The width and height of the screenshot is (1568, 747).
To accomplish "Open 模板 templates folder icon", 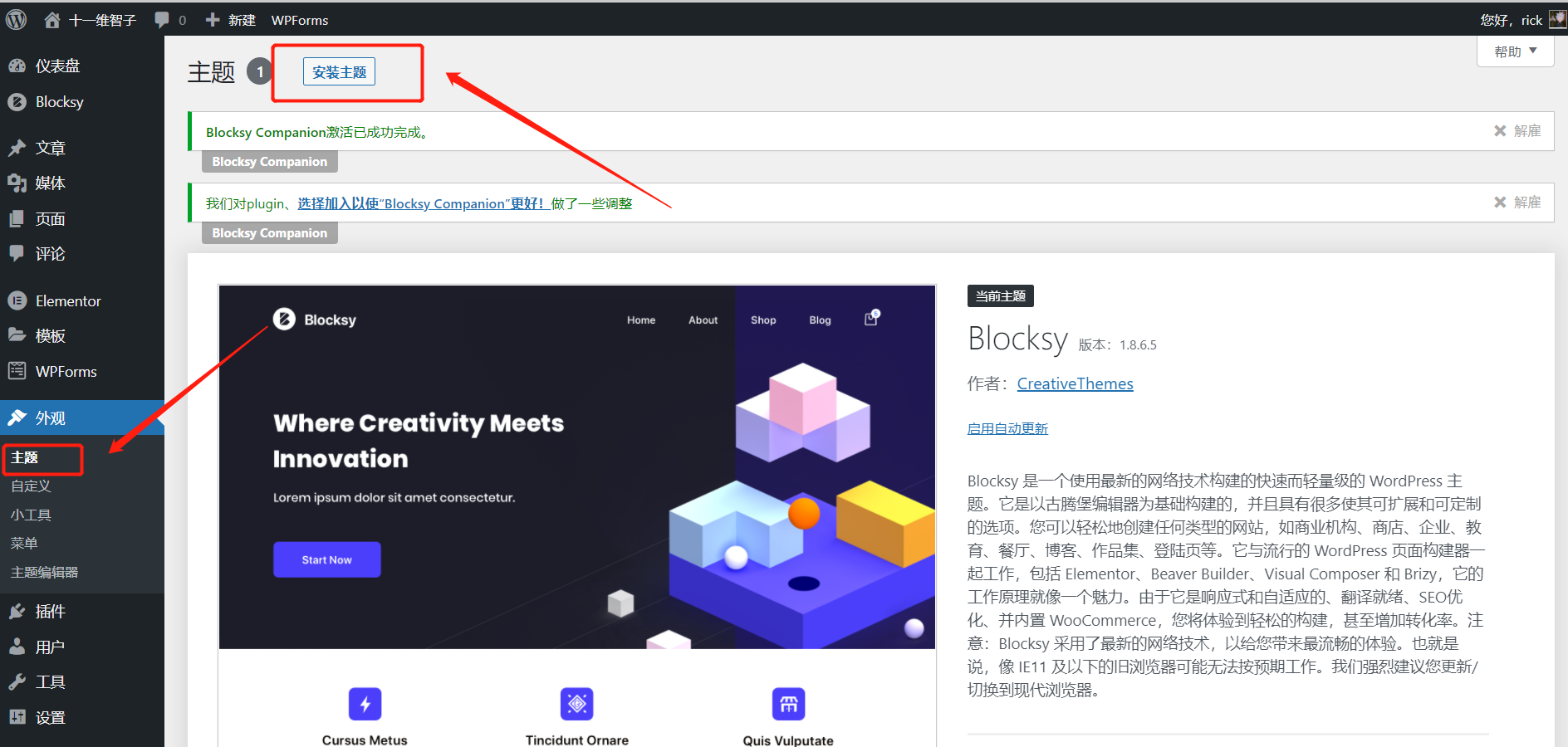I will (17, 335).
